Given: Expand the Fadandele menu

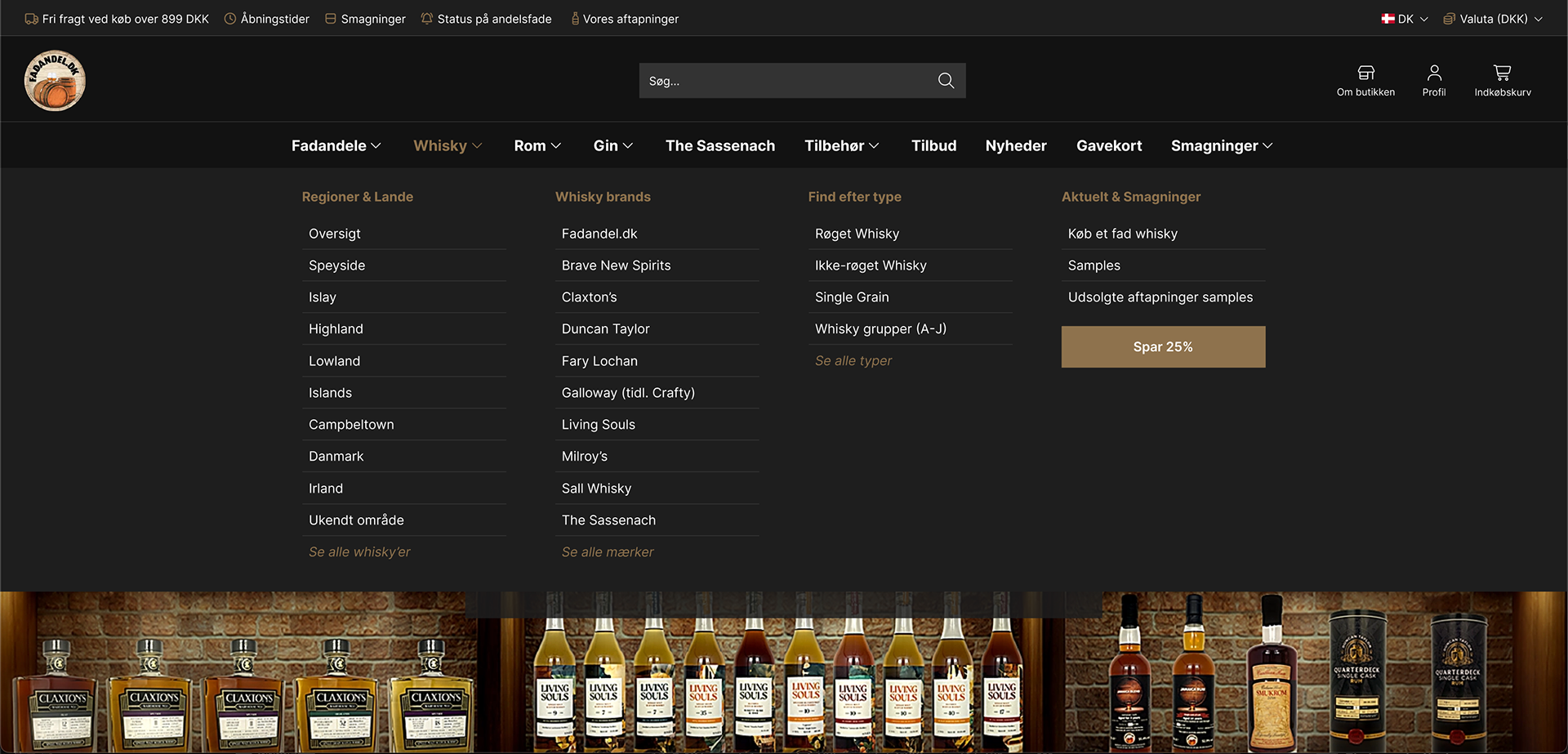Looking at the screenshot, I should pos(336,145).
